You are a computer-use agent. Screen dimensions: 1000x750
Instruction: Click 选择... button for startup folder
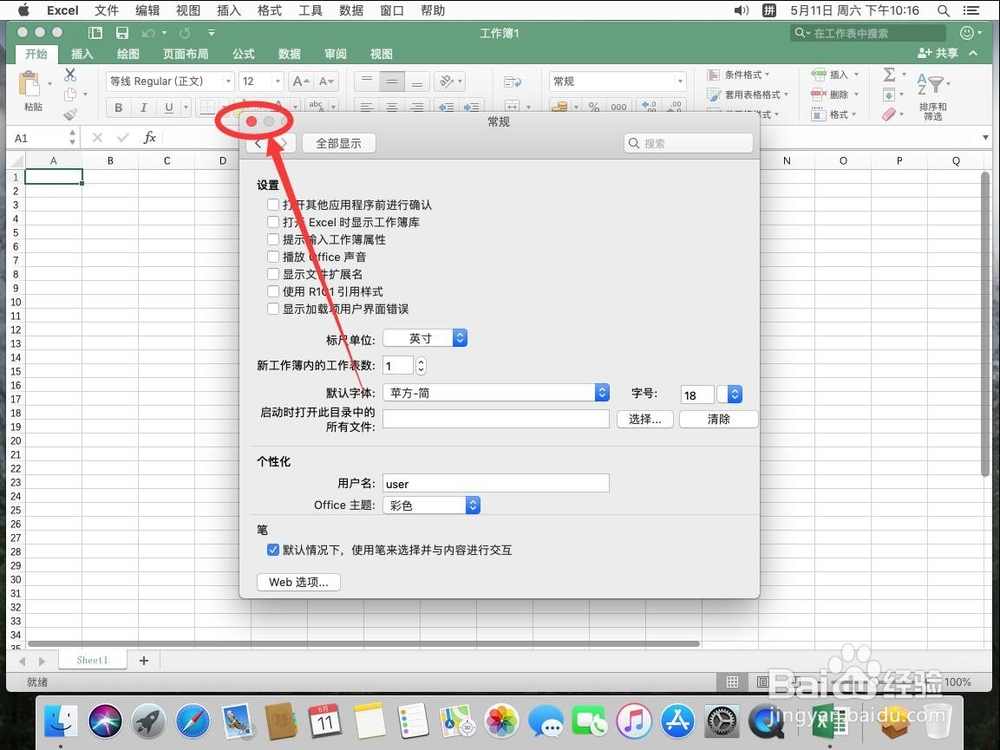tap(645, 419)
